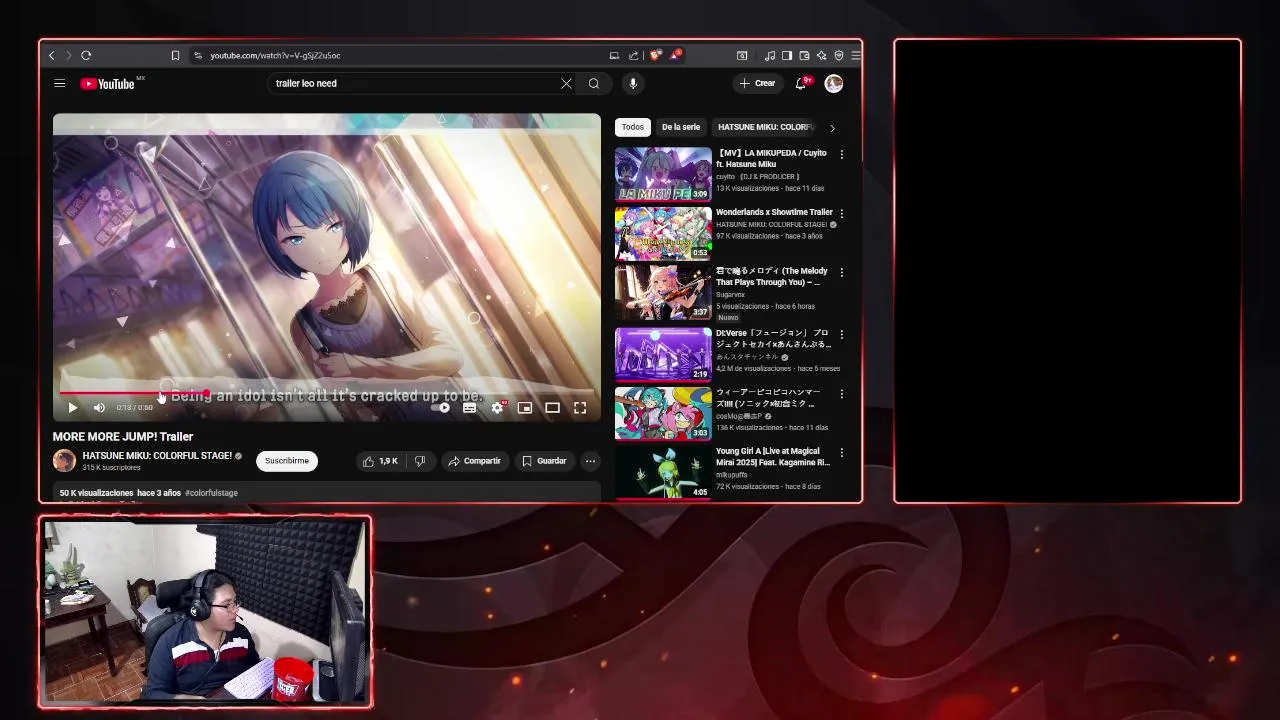The image size is (1280, 720).
Task: Open options menu for LA MIKUPEDA video
Action: coord(841,155)
